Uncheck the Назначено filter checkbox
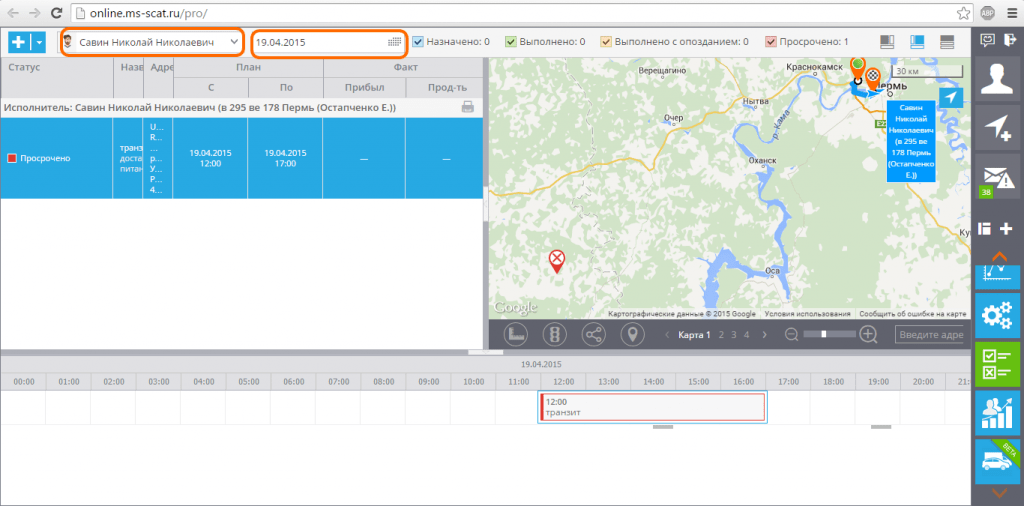Image resolution: width=1024 pixels, height=506 pixels. point(418,42)
